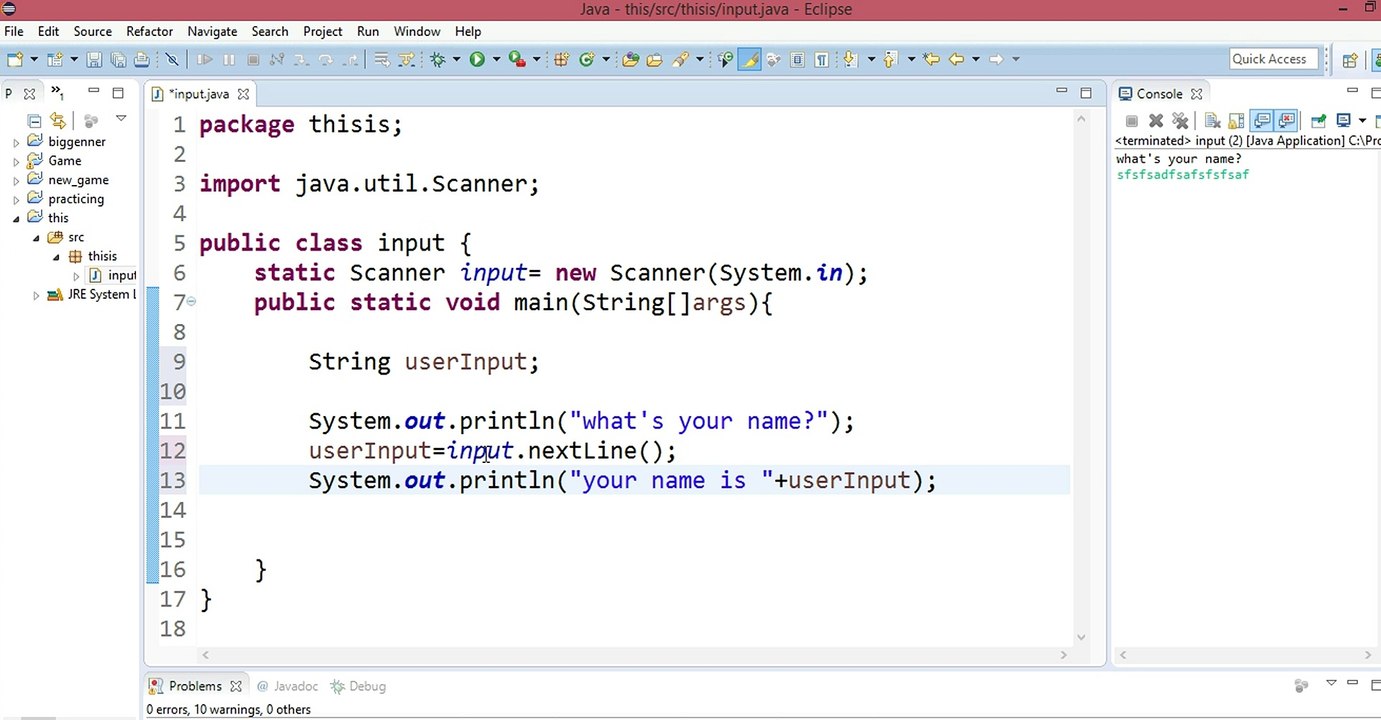Open dropdown next to Run button
Image resolution: width=1381 pixels, height=720 pixels.
point(496,59)
